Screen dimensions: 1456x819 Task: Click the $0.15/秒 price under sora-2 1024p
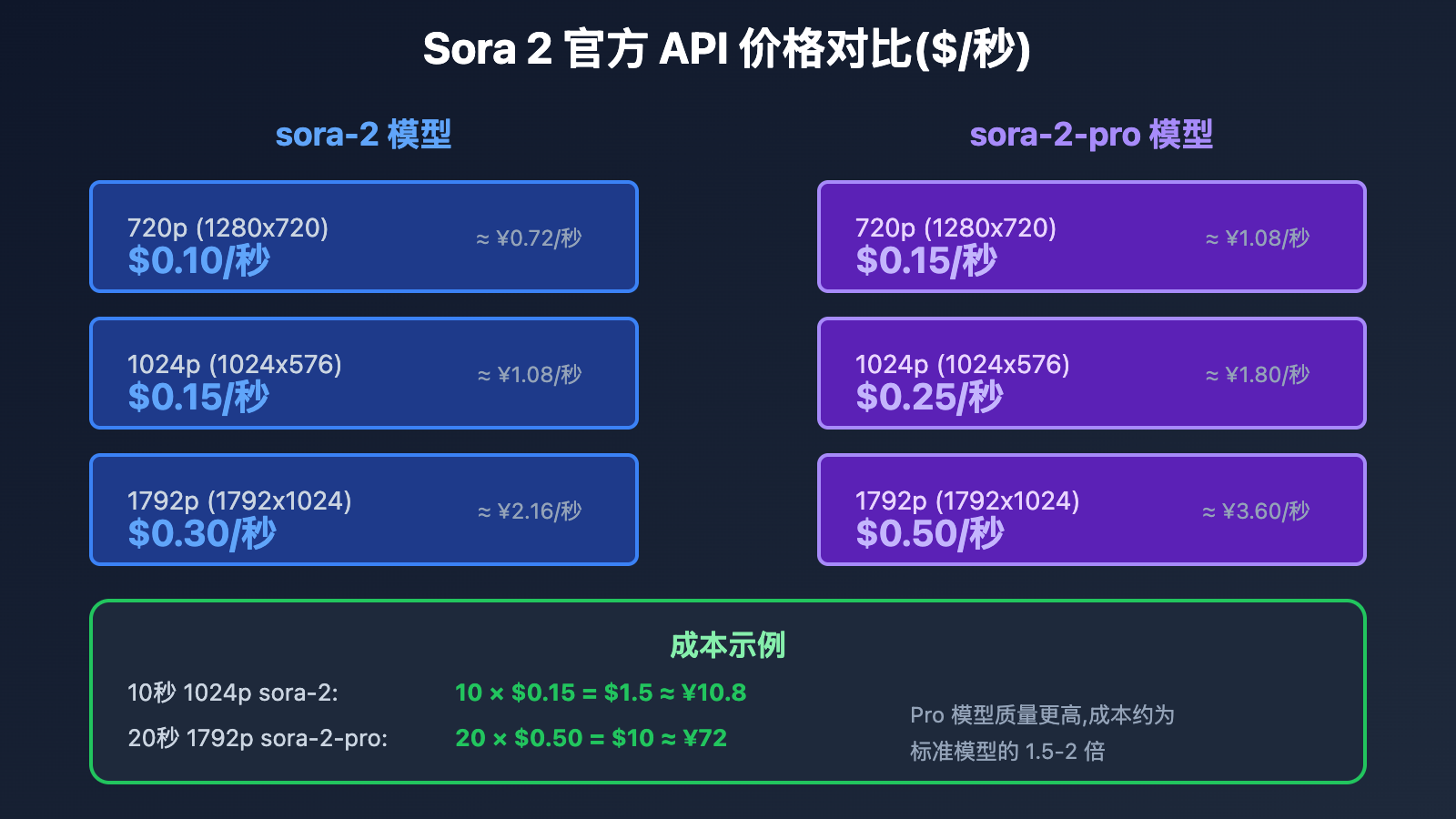198,397
